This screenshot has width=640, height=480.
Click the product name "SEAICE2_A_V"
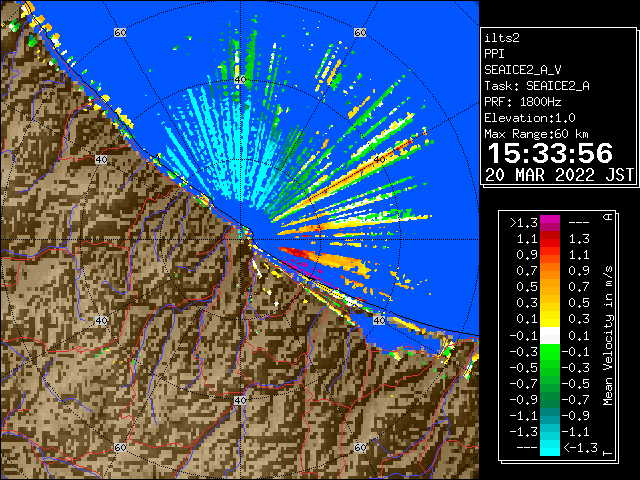click(525, 70)
